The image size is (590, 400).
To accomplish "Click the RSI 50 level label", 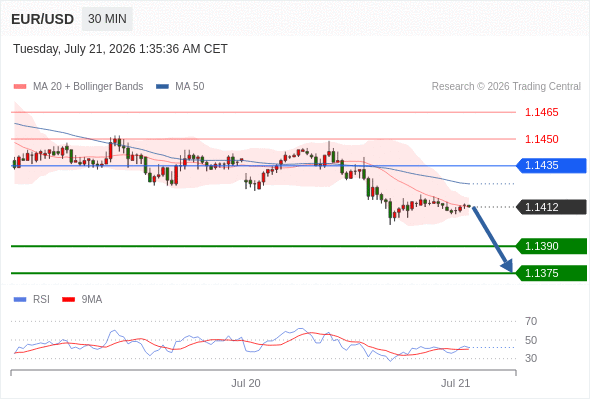I will pos(531,340).
